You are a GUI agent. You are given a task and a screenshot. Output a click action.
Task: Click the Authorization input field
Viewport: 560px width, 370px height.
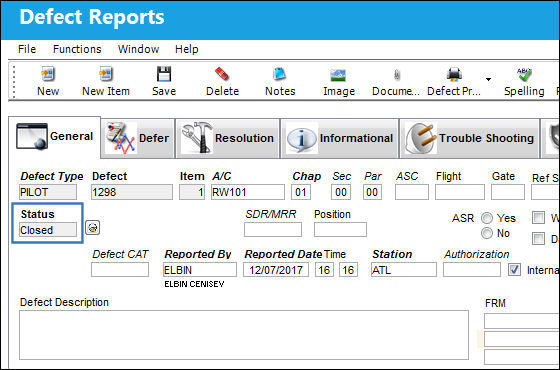click(472, 270)
